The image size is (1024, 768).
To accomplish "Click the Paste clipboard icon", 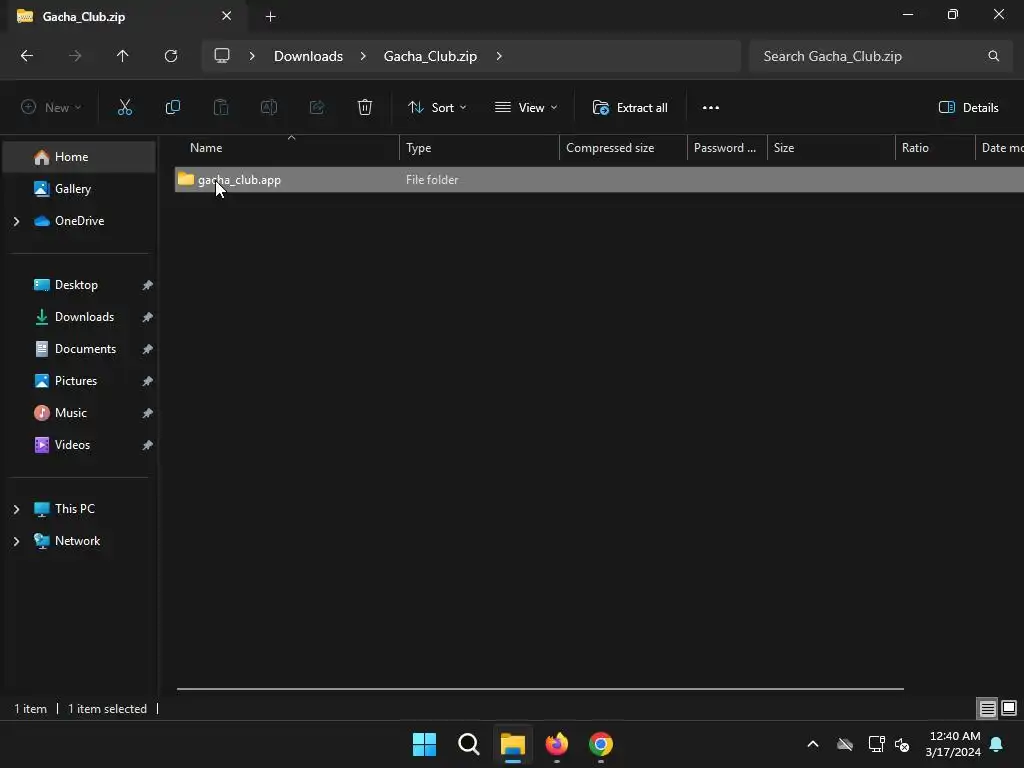I will 221,108.
